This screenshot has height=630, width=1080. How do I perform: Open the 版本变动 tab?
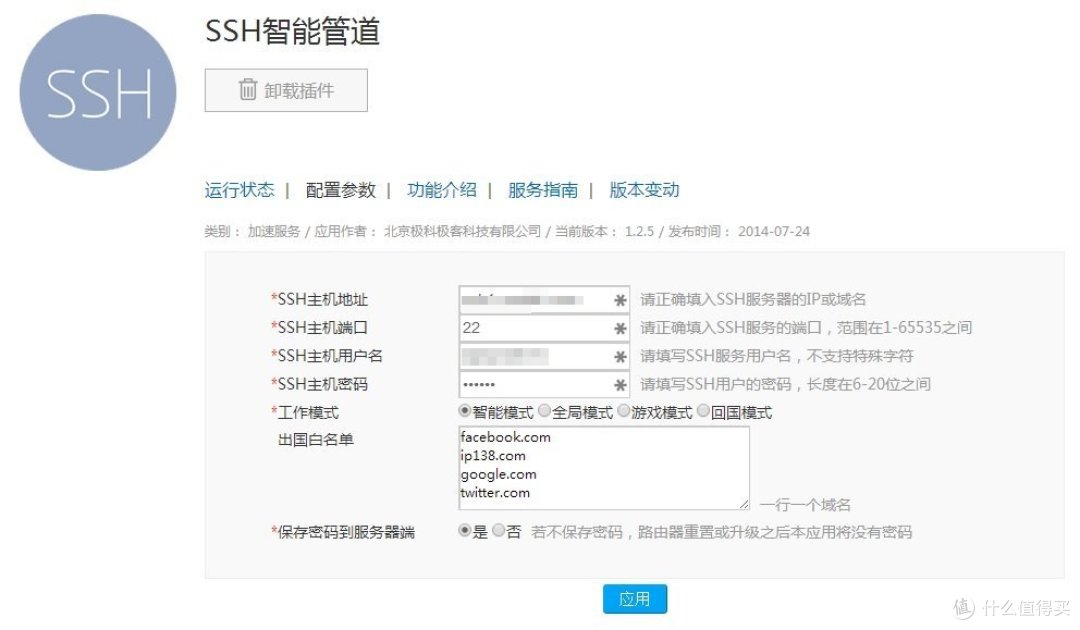pos(644,190)
